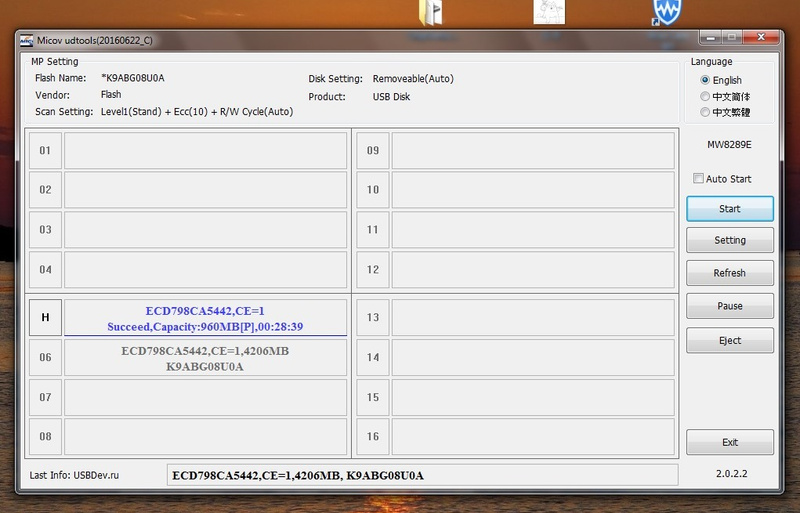Click the Vendor value Flash
Screen dimensions: 800x513
[x=111, y=94]
